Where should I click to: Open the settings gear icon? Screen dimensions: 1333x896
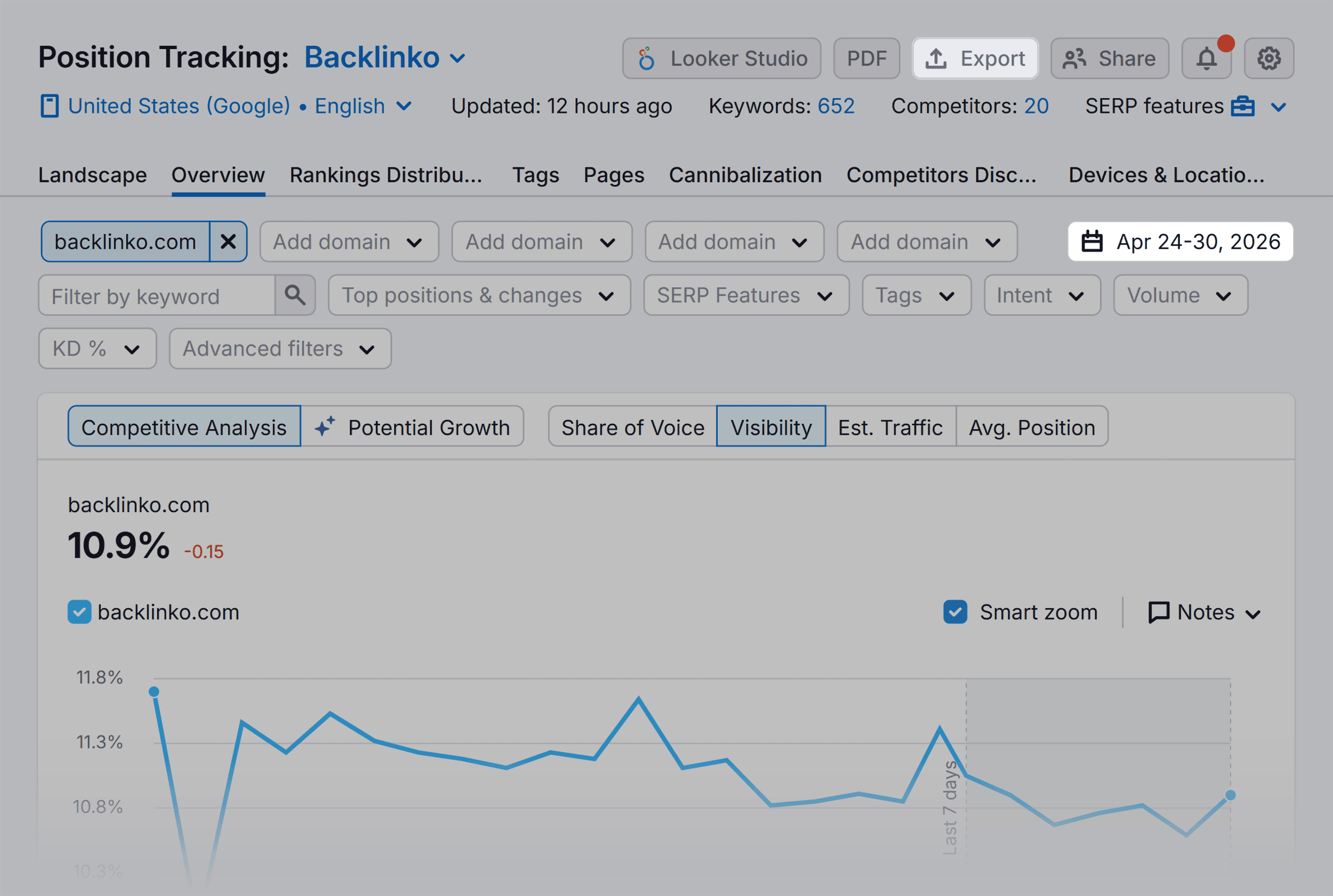(1269, 58)
